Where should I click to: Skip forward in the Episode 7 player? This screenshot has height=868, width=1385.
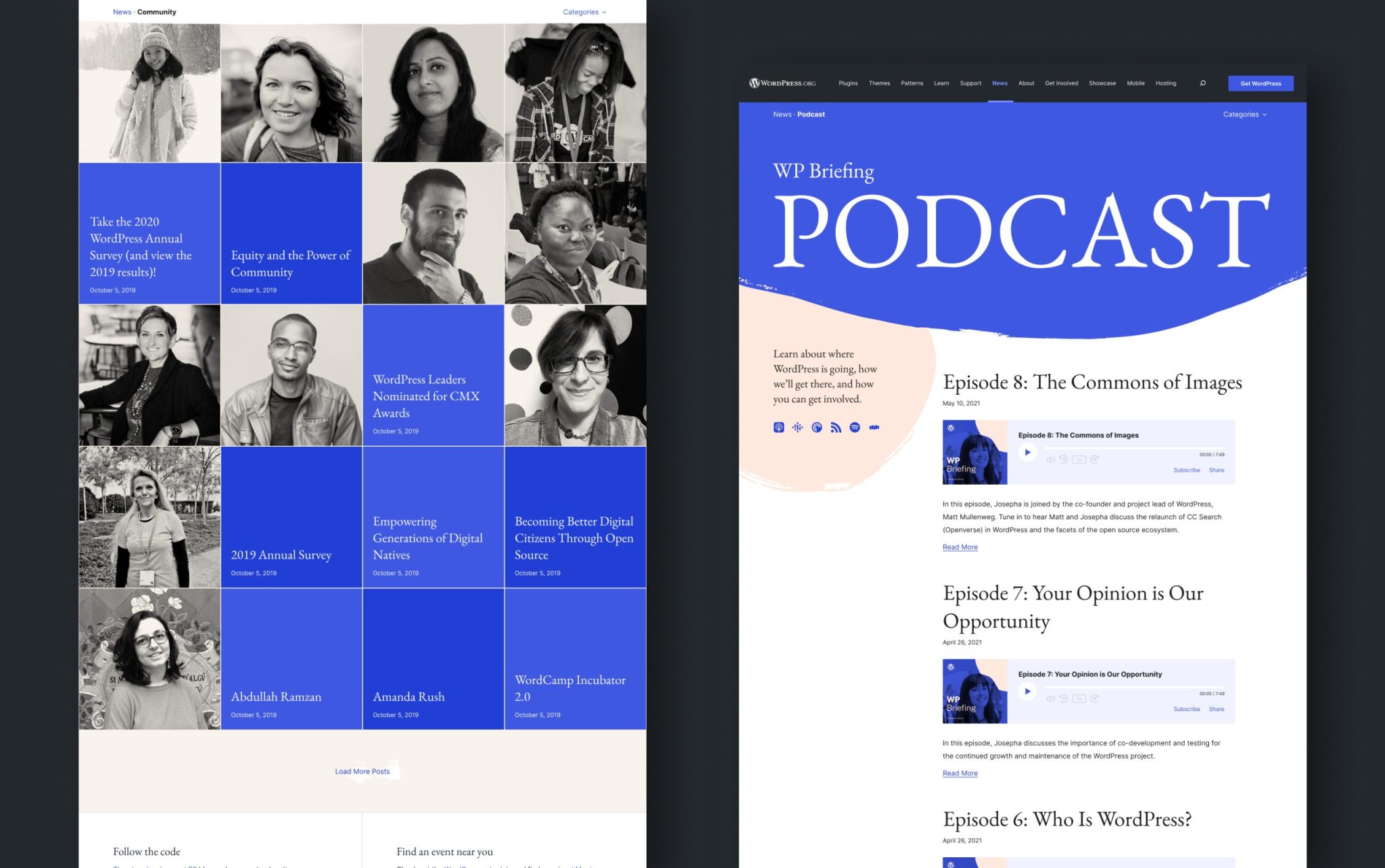(1094, 698)
